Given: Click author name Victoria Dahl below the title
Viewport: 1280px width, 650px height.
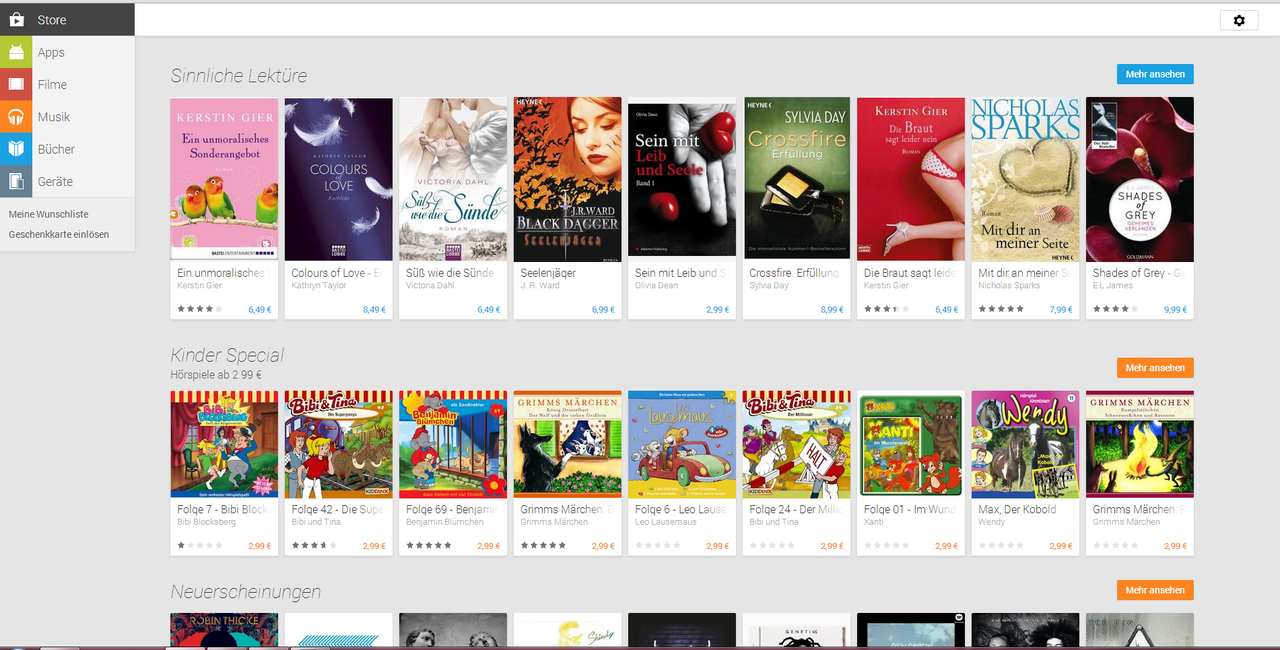Looking at the screenshot, I should click(432, 286).
